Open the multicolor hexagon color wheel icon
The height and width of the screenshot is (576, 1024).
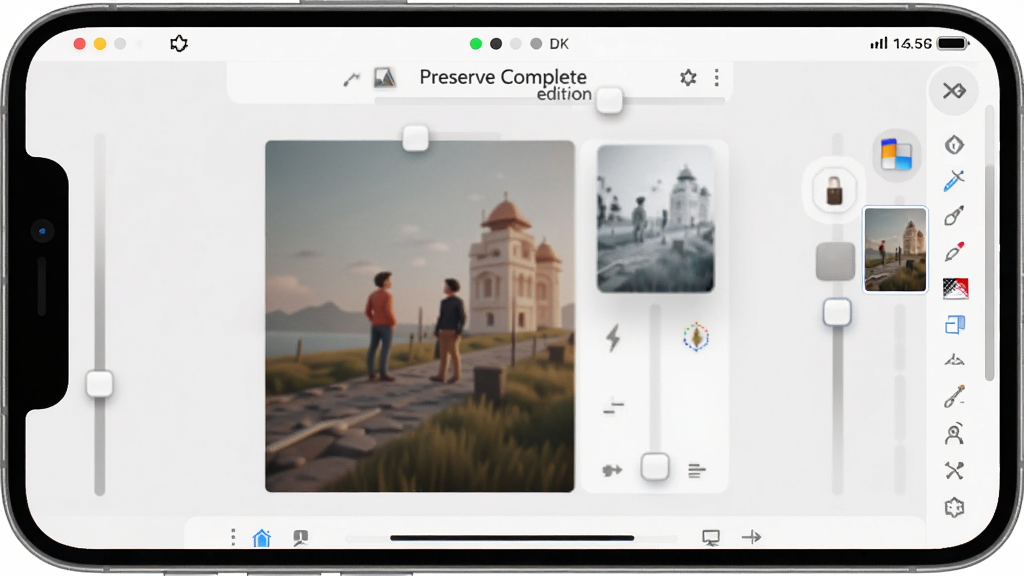pyautogui.click(x=696, y=337)
